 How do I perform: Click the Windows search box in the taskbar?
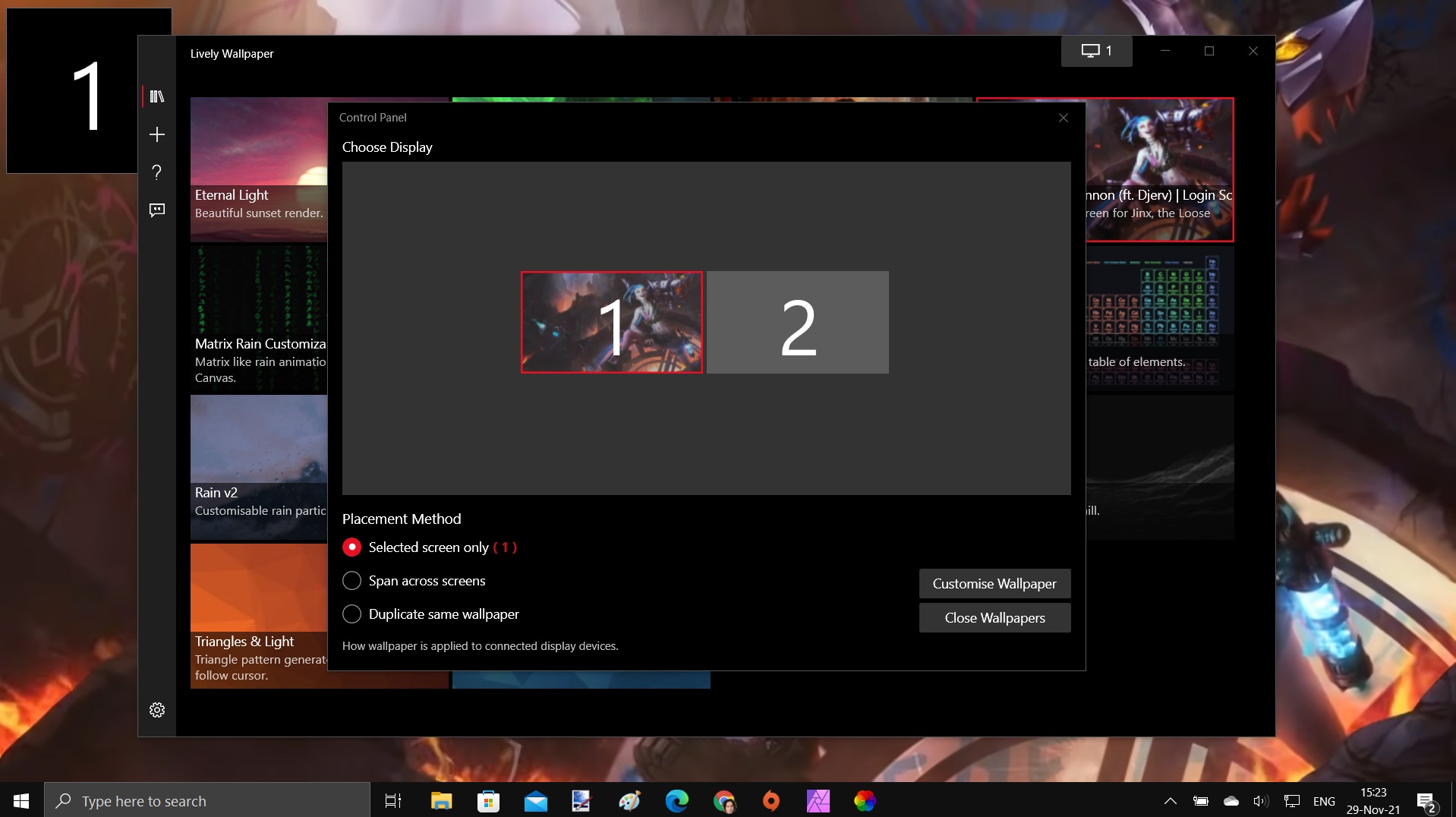[x=207, y=801]
